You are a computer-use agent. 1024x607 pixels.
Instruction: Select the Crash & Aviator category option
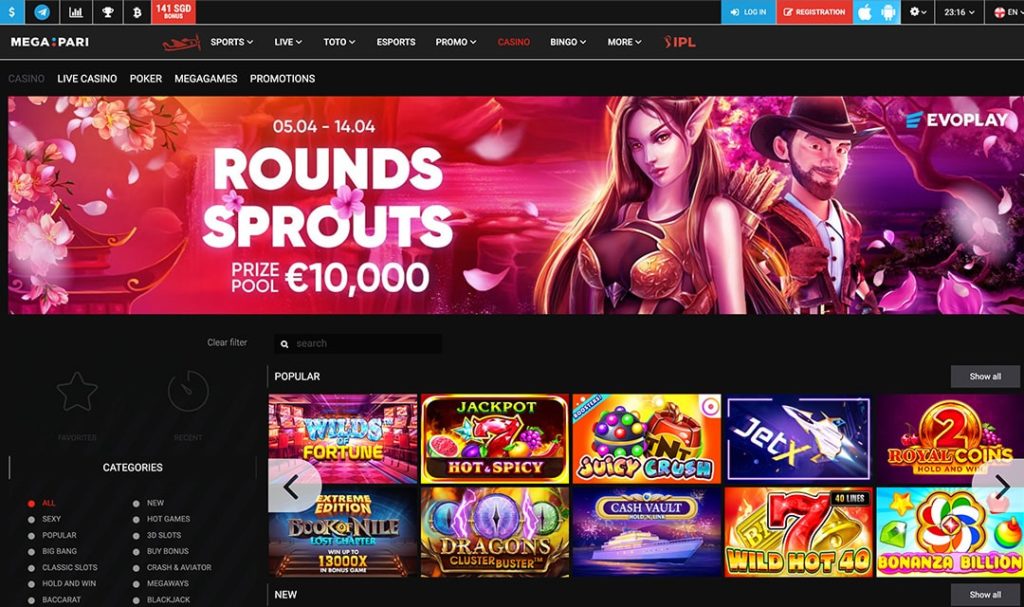pos(173,568)
